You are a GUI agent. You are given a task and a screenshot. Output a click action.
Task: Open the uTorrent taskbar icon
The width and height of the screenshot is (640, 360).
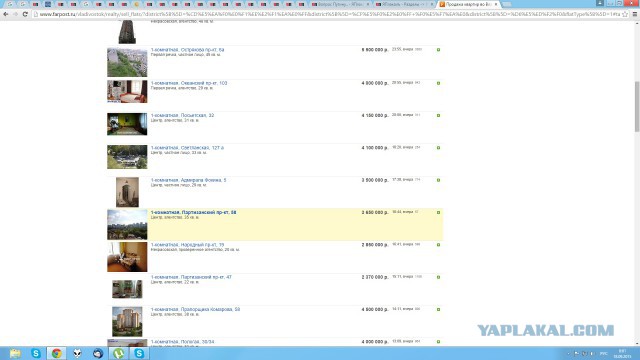(x=118, y=353)
